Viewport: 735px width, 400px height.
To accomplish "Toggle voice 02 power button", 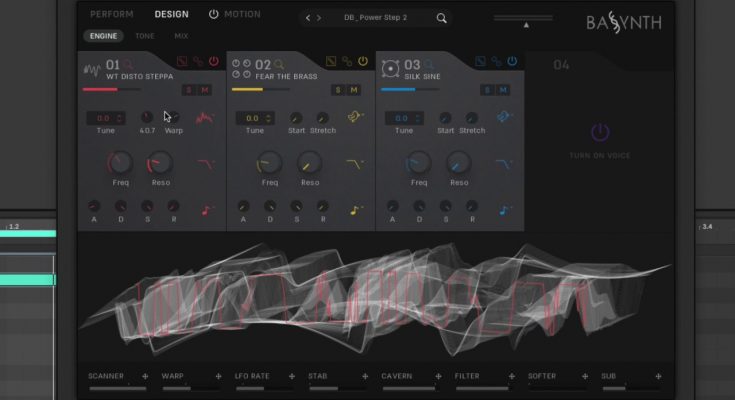I will click(362, 62).
